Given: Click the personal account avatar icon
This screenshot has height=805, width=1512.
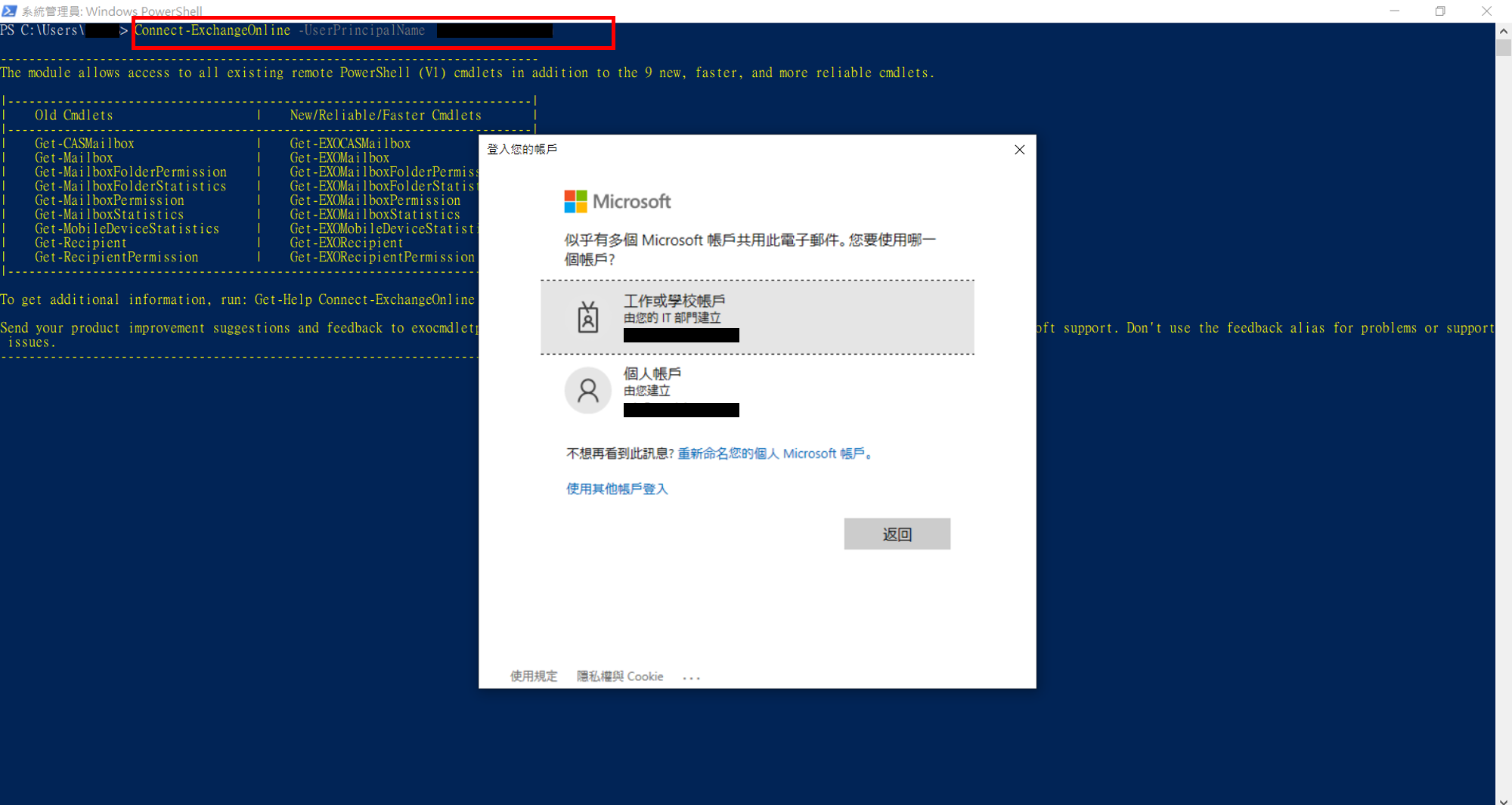Looking at the screenshot, I should [x=587, y=390].
